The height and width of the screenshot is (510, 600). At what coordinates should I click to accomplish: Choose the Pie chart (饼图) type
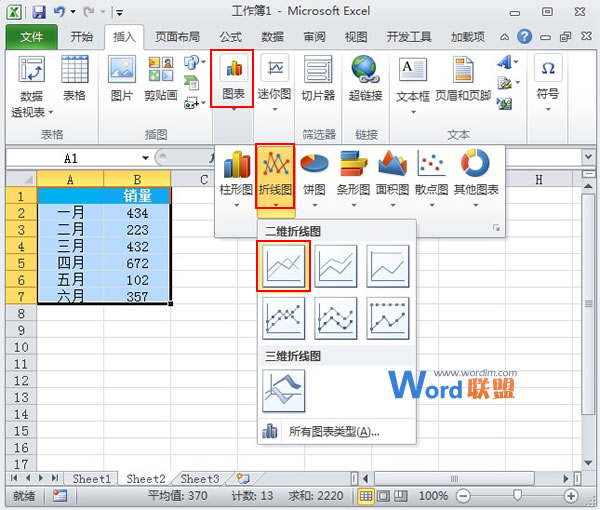point(315,178)
